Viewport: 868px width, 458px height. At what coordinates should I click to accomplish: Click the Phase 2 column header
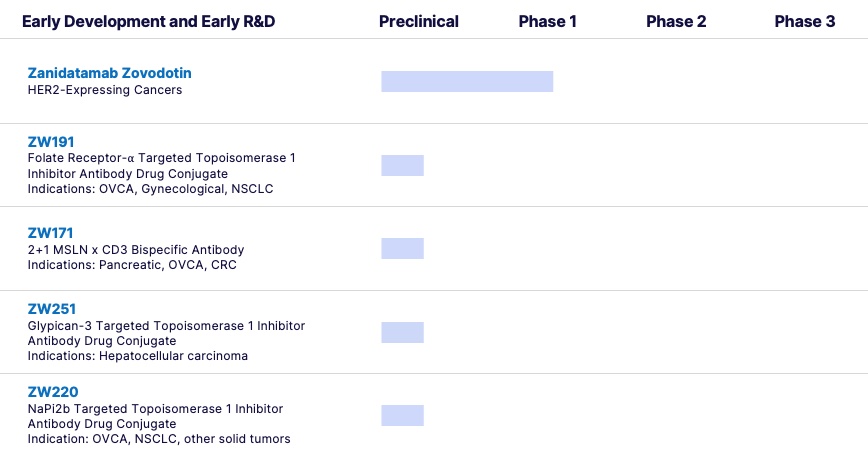point(676,21)
